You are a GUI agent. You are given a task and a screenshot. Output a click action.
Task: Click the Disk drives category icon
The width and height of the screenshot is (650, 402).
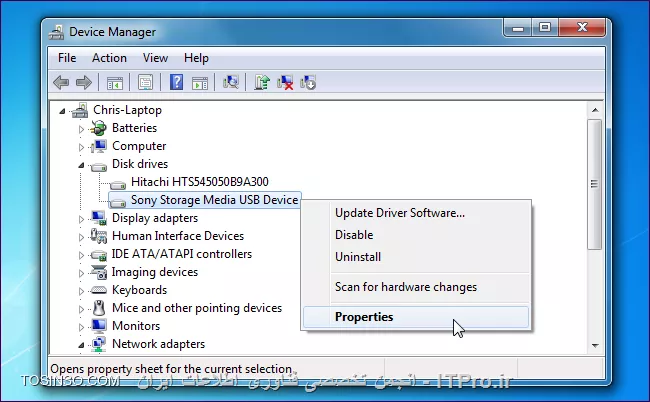(x=99, y=167)
